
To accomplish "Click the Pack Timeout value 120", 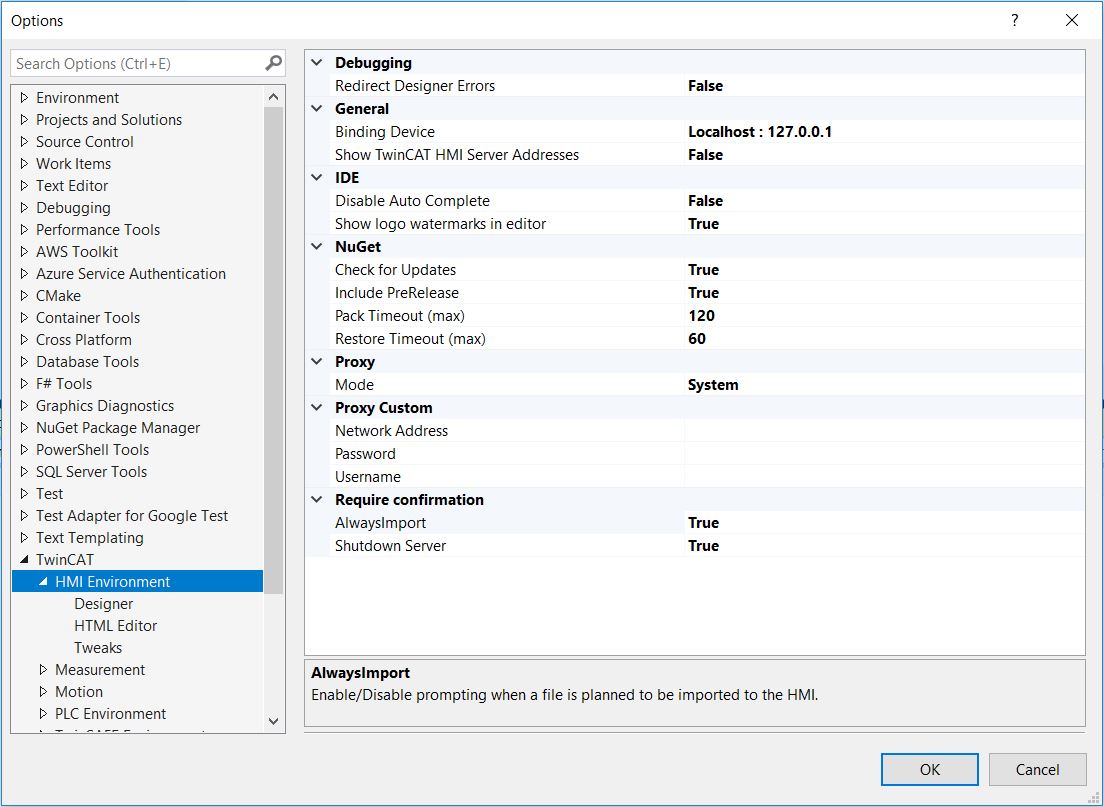I will coord(701,315).
